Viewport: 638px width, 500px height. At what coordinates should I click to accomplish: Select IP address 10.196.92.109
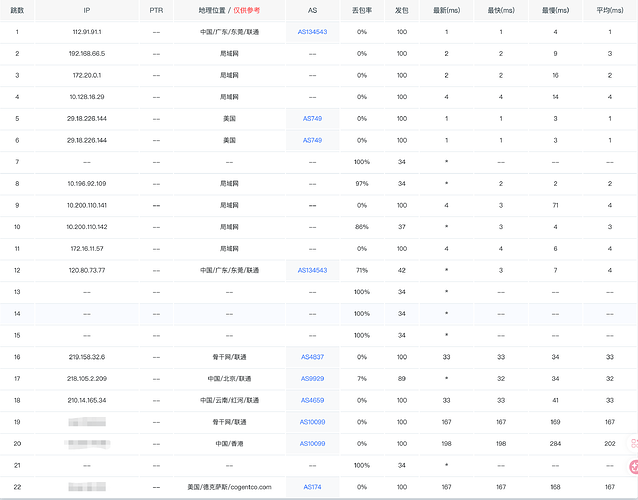(x=87, y=183)
